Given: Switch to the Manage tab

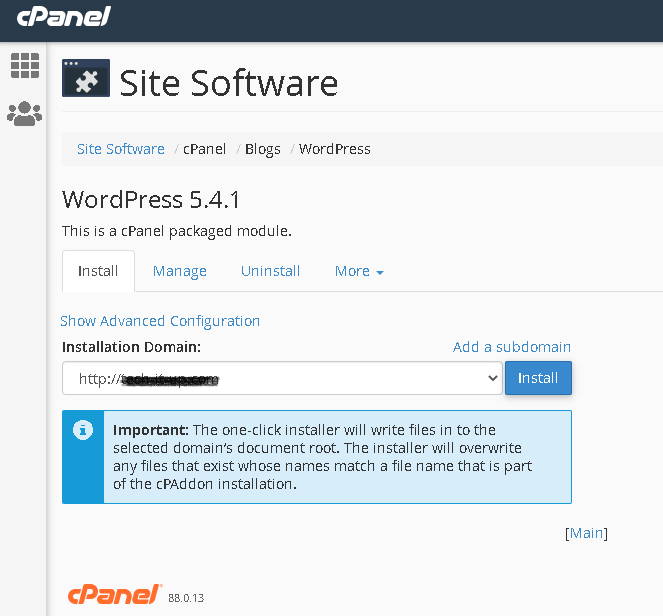Looking at the screenshot, I should pyautogui.click(x=180, y=271).
